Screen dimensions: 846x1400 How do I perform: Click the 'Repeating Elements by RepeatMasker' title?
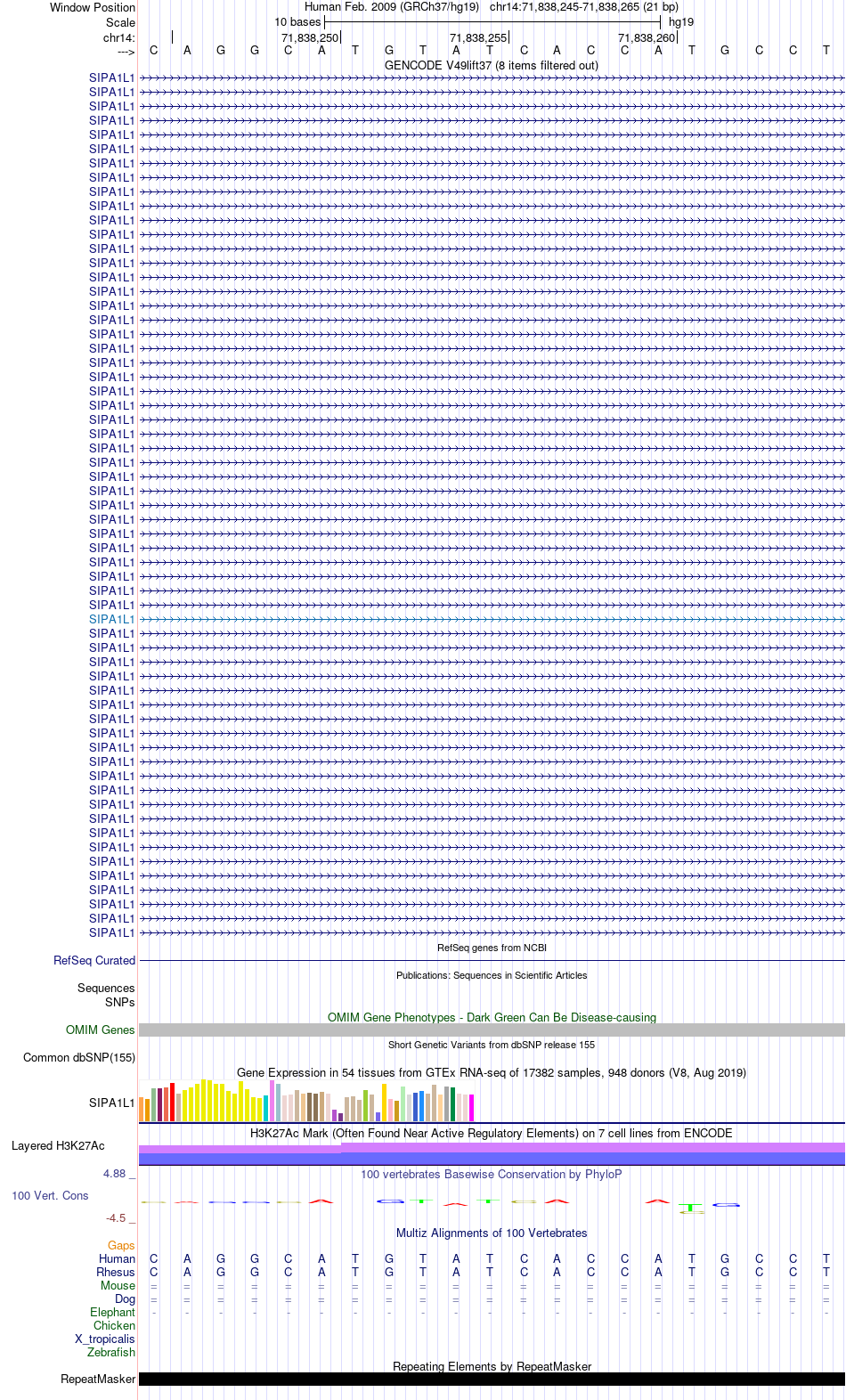coord(492,1366)
